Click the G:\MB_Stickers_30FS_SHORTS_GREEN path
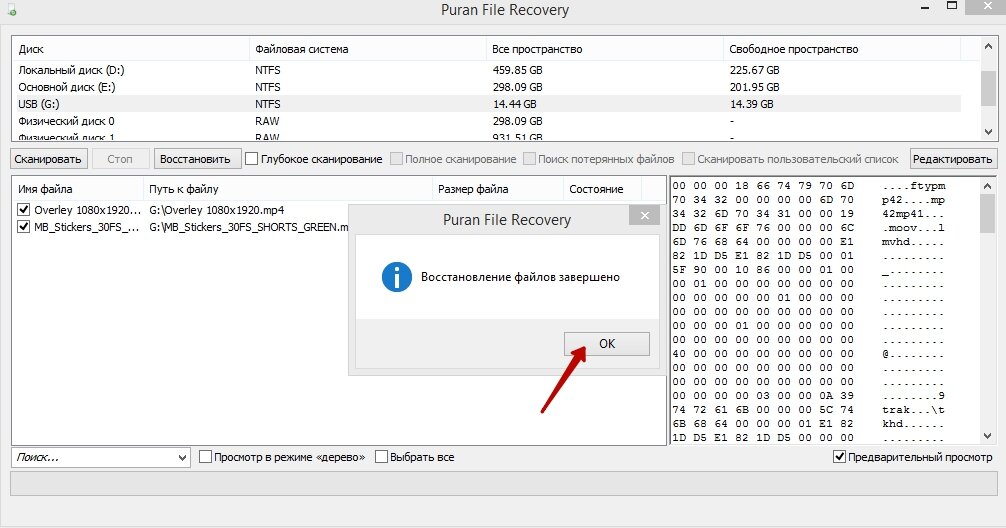Viewport: 1006px width, 528px height. coord(249,226)
